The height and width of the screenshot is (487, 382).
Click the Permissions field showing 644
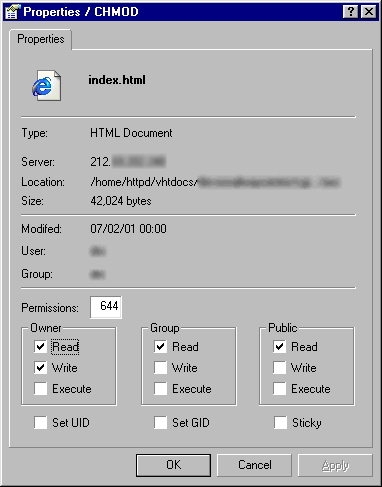click(x=106, y=307)
